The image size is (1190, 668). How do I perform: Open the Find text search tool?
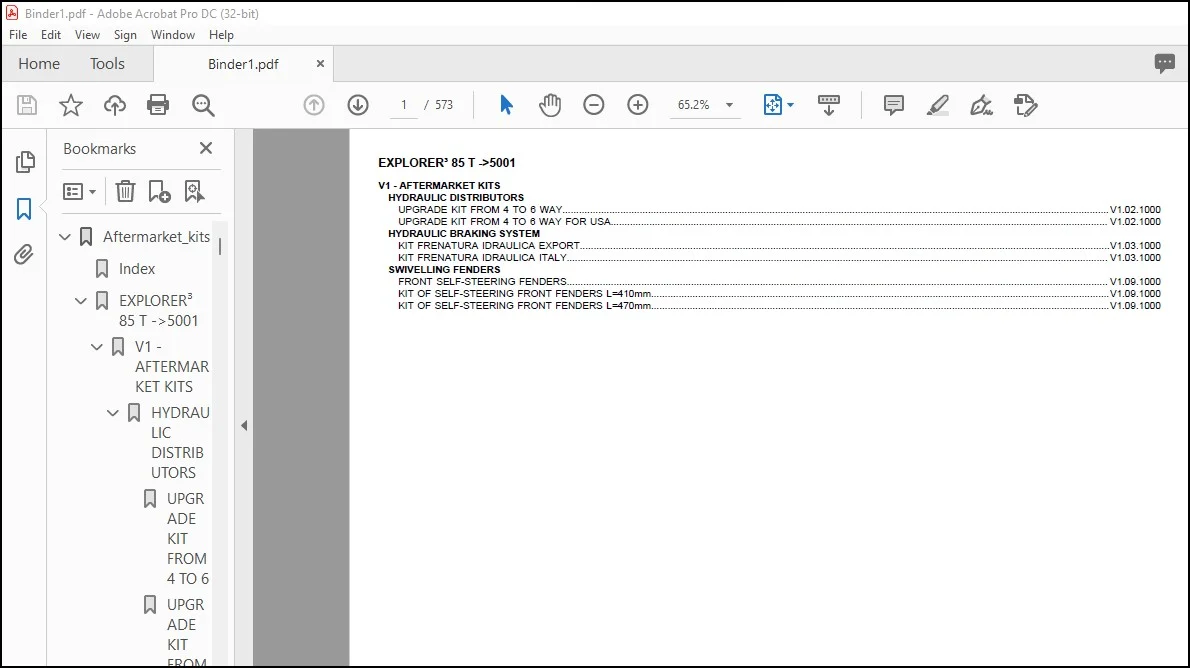pyautogui.click(x=203, y=105)
